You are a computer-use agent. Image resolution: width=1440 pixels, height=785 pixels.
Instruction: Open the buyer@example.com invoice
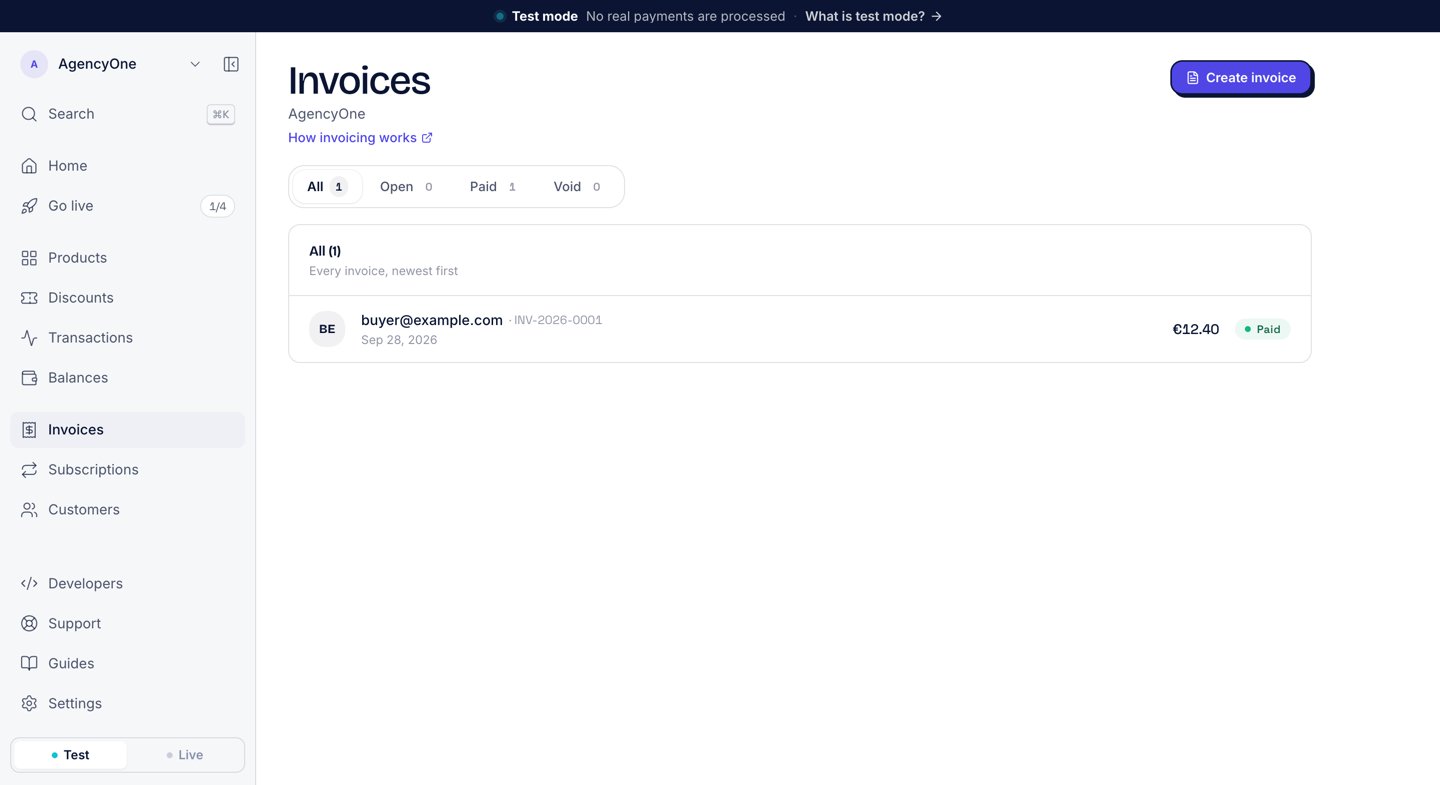pos(799,329)
